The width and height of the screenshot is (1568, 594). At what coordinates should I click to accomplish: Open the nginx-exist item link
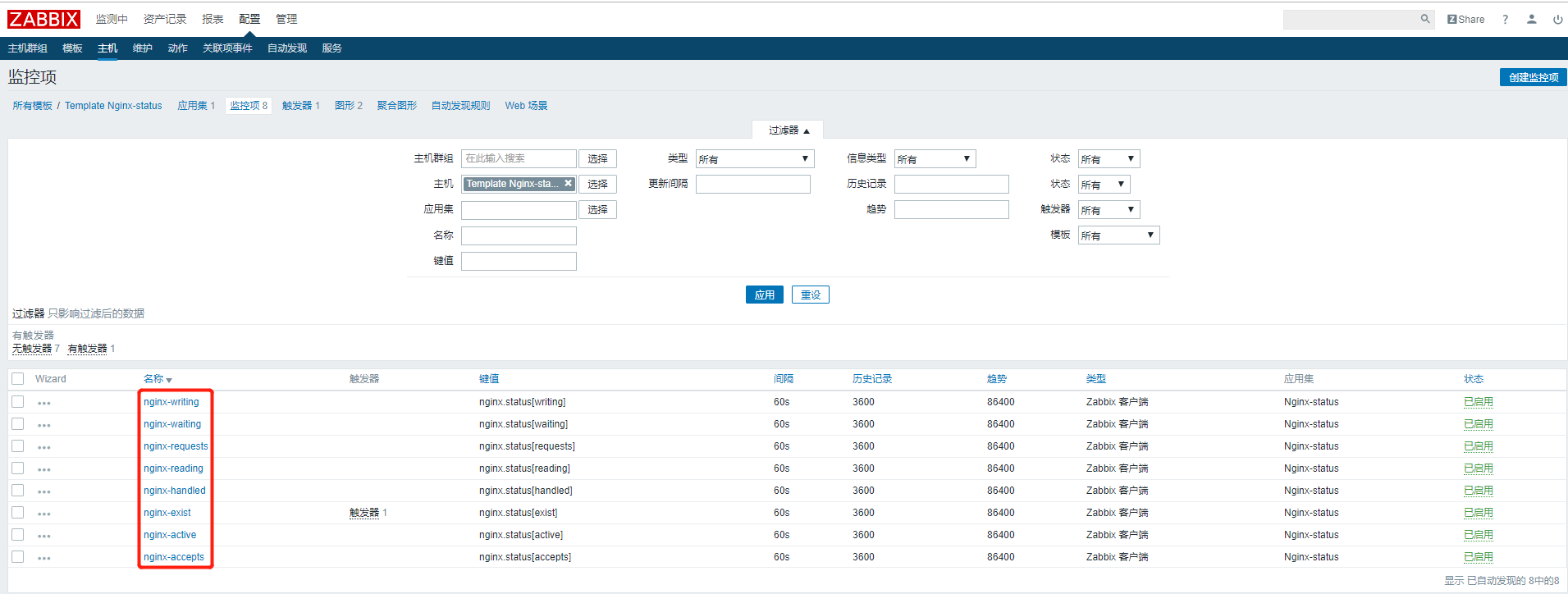[167, 513]
